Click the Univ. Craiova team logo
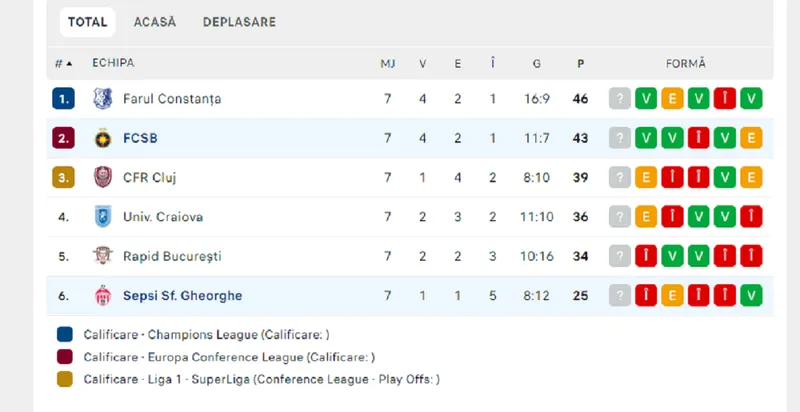The height and width of the screenshot is (412, 800). tap(101, 217)
